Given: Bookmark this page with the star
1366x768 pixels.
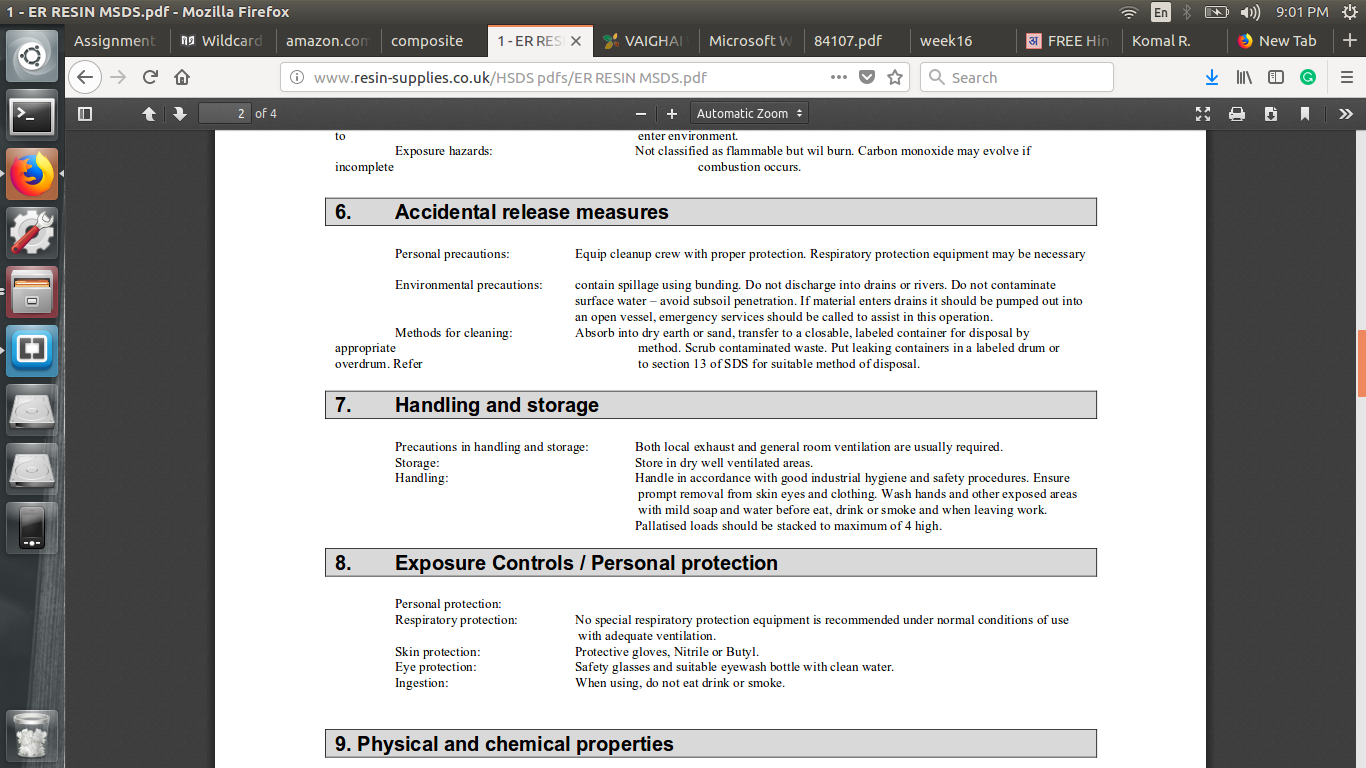Looking at the screenshot, I should coord(895,77).
